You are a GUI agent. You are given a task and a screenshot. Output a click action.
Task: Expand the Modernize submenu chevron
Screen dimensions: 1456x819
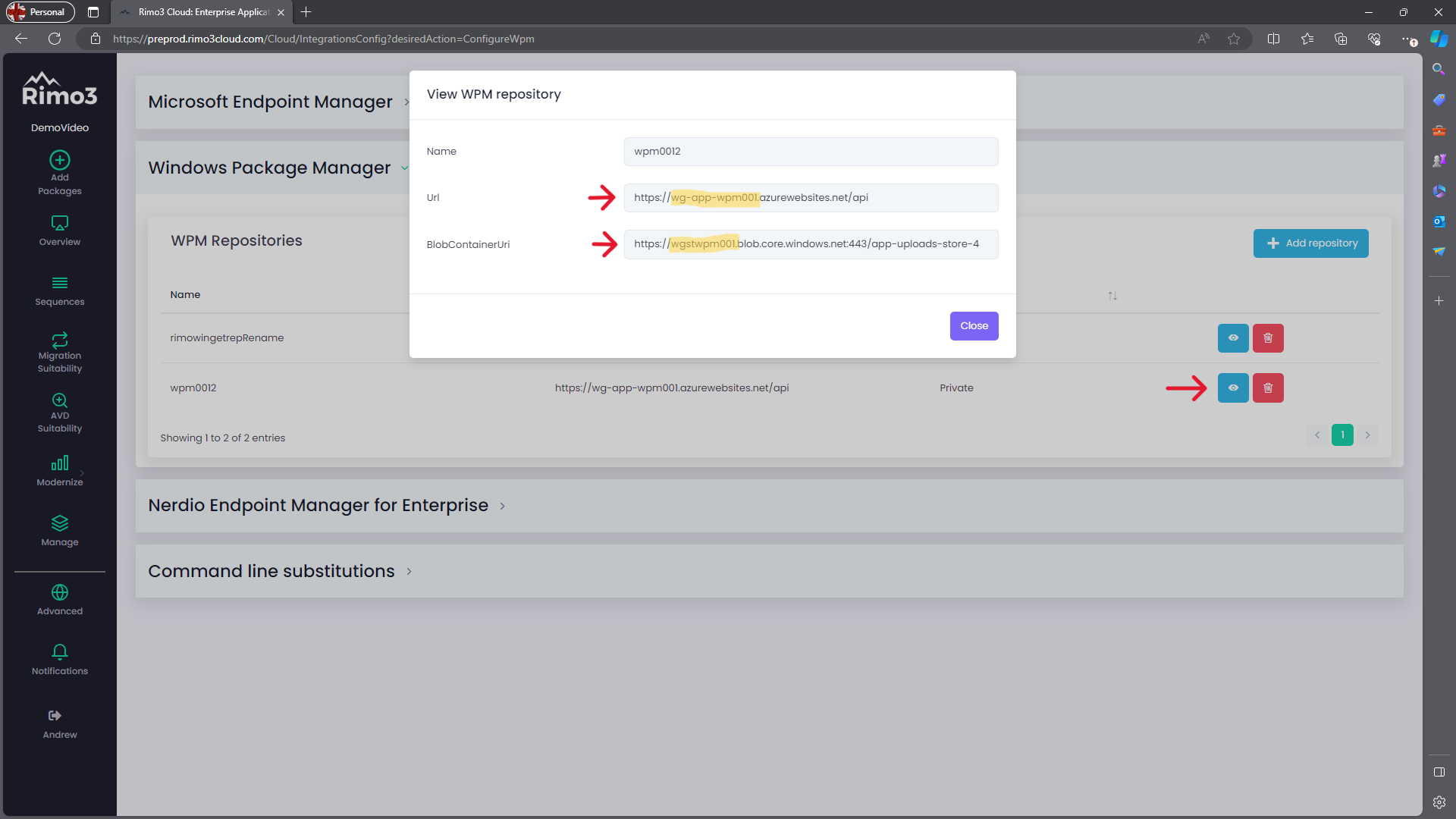click(x=82, y=472)
